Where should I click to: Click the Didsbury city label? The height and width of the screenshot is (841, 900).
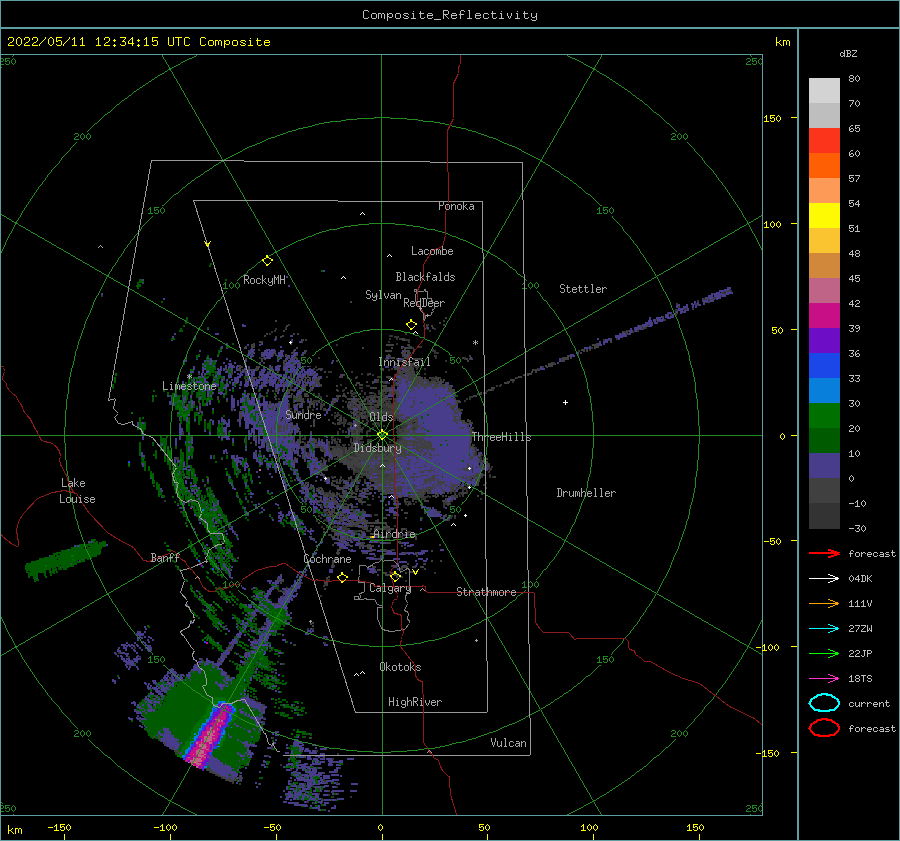377,448
